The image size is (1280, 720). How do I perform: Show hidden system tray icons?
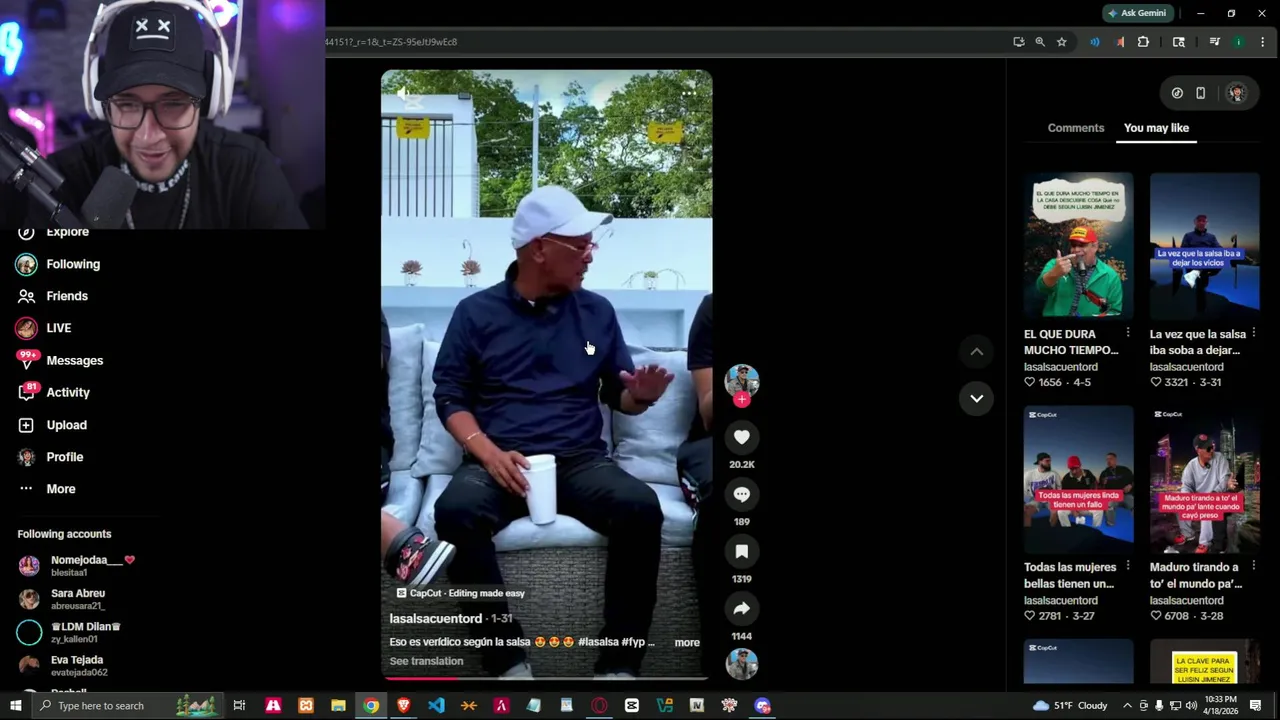click(1127, 706)
